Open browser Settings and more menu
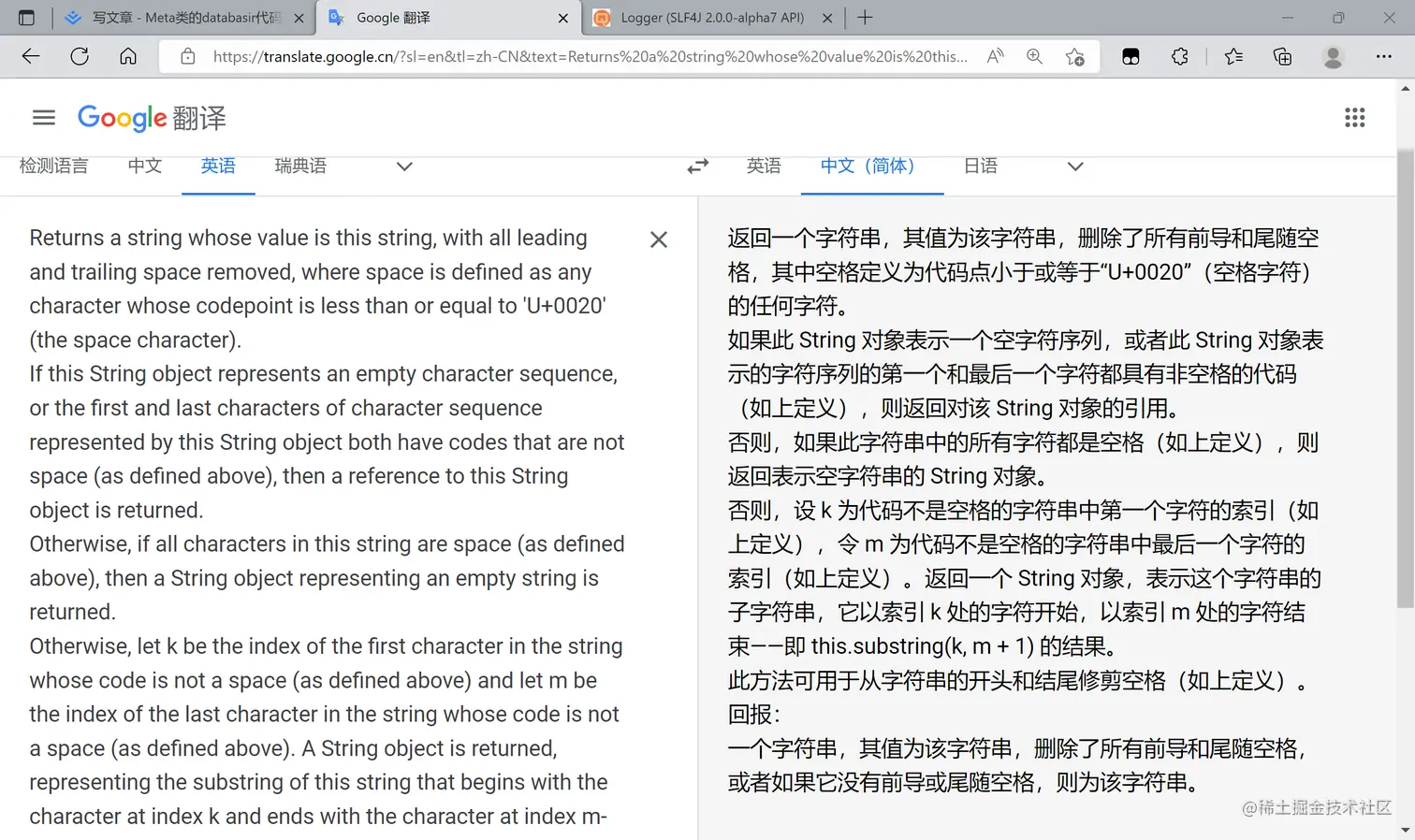Screen dimensions: 1415x840 click(x=1383, y=56)
